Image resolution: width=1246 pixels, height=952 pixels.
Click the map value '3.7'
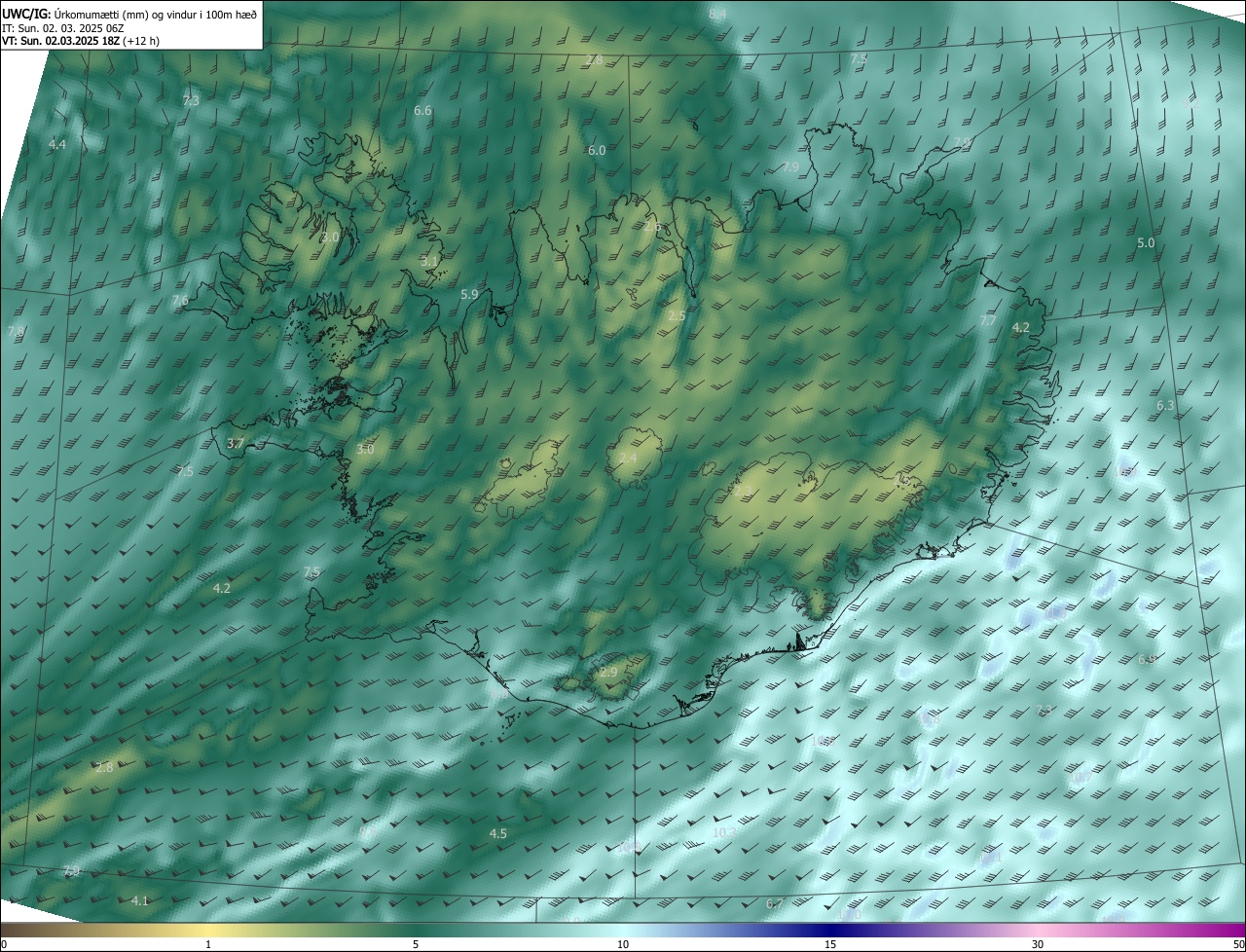[x=235, y=443]
